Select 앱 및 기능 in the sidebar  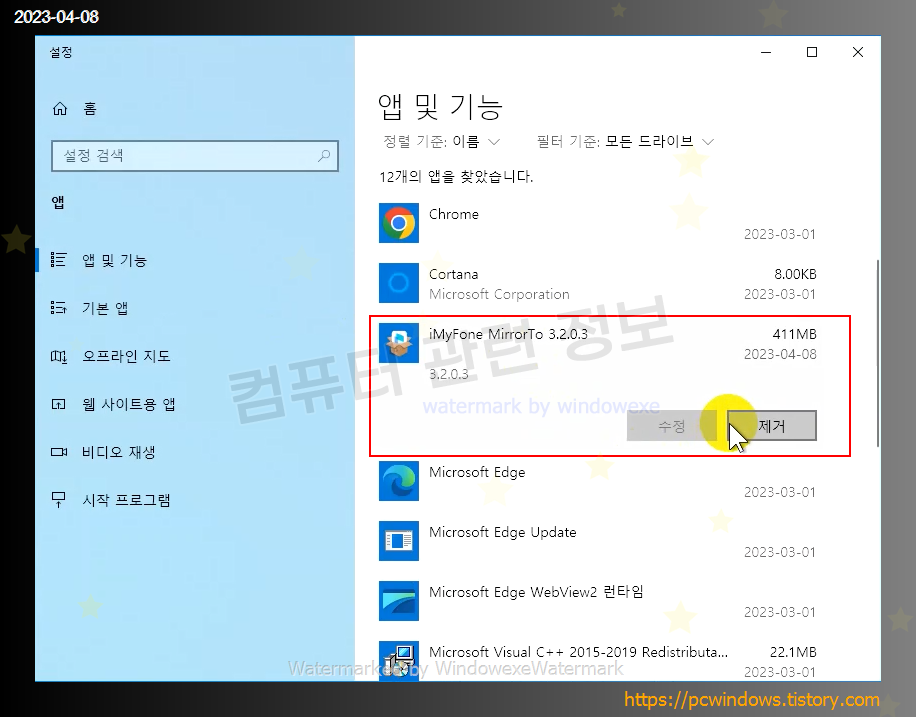tap(114, 260)
